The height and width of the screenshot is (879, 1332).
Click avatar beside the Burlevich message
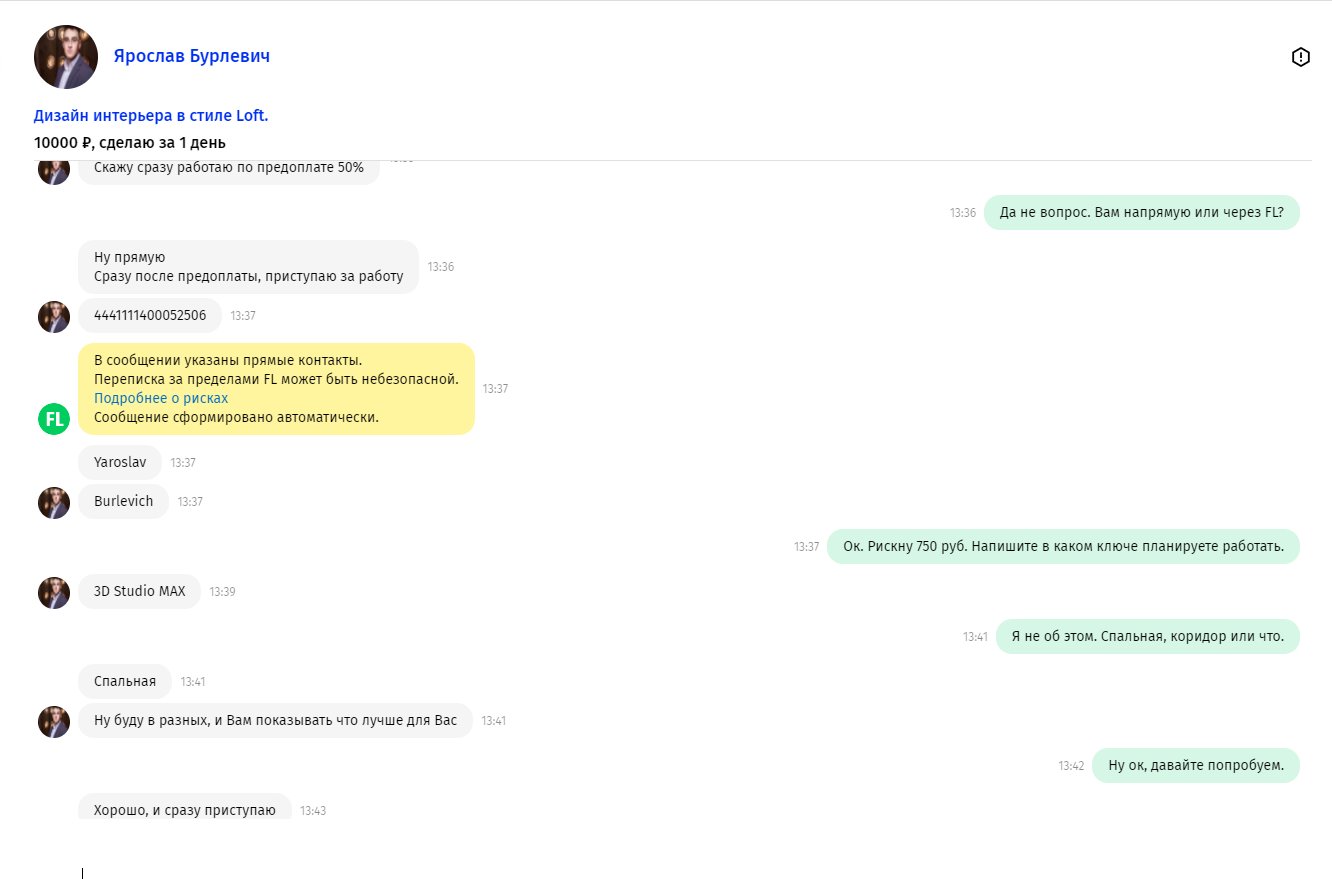pyautogui.click(x=54, y=502)
